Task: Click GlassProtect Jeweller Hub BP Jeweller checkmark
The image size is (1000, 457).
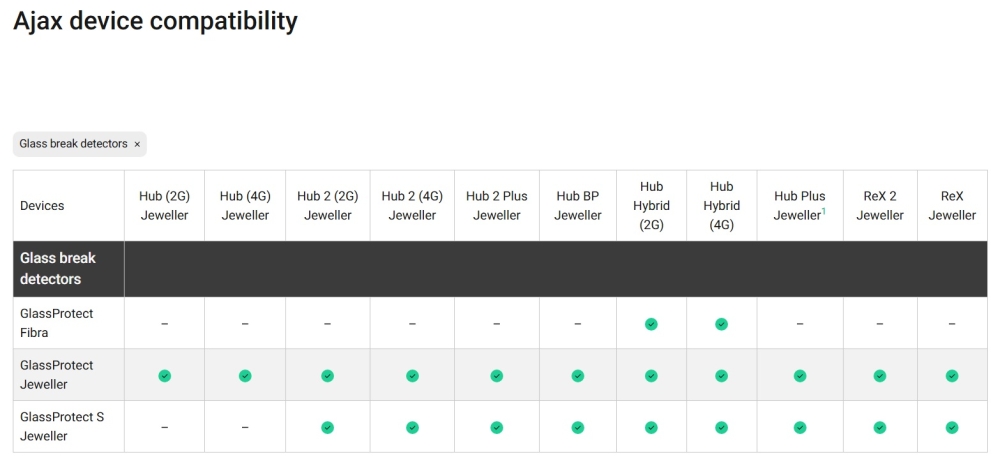Action: pyautogui.click(x=577, y=376)
